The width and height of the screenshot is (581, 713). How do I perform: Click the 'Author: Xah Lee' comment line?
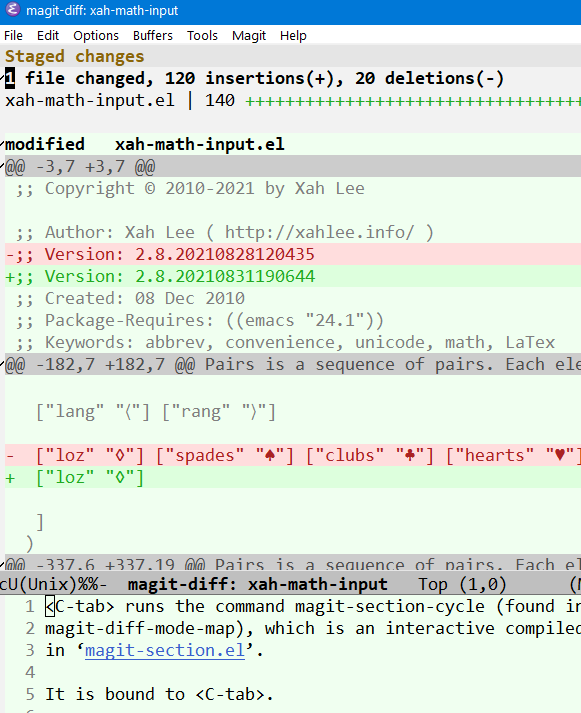pos(225,232)
